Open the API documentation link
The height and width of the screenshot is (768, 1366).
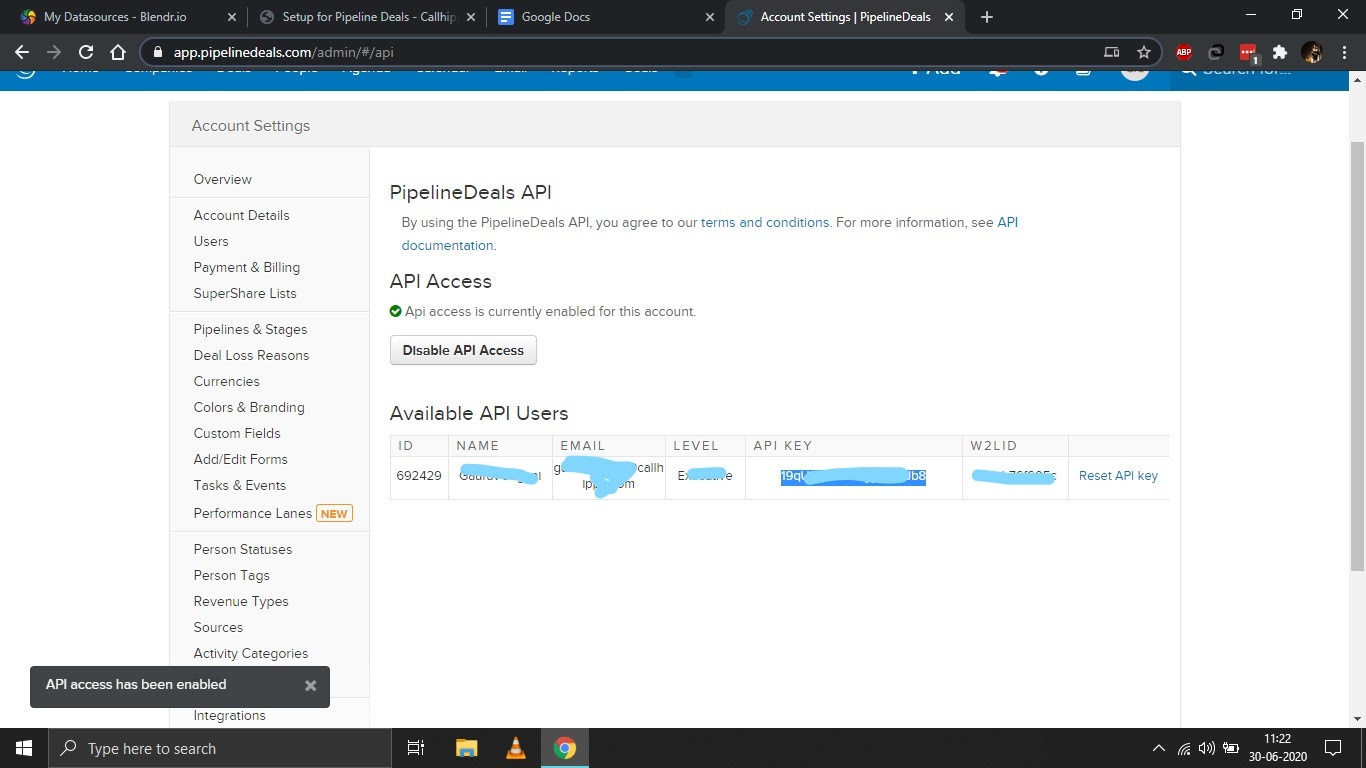[x=710, y=234]
